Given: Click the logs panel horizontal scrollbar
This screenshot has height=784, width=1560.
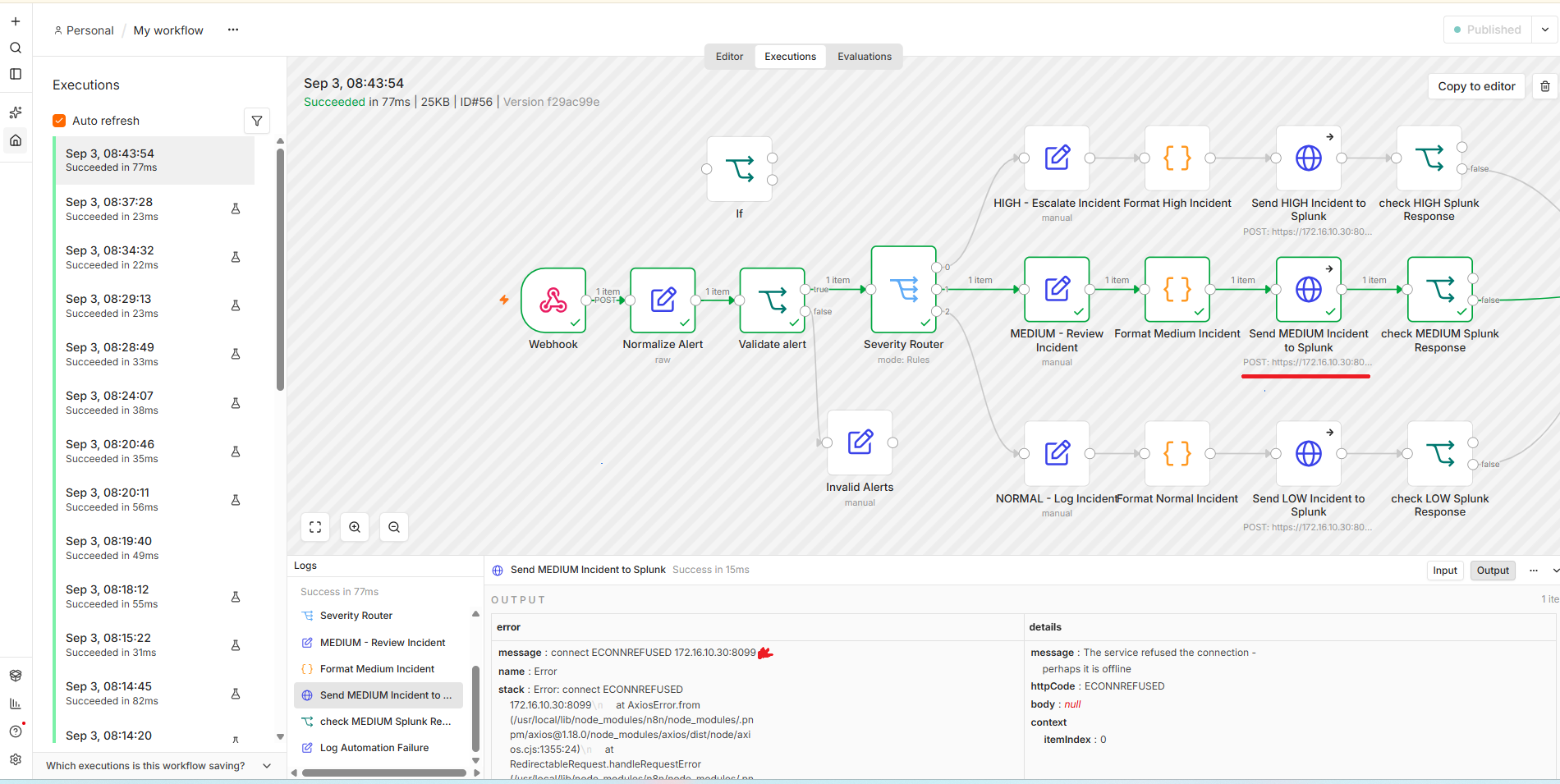Looking at the screenshot, I should coord(384,773).
